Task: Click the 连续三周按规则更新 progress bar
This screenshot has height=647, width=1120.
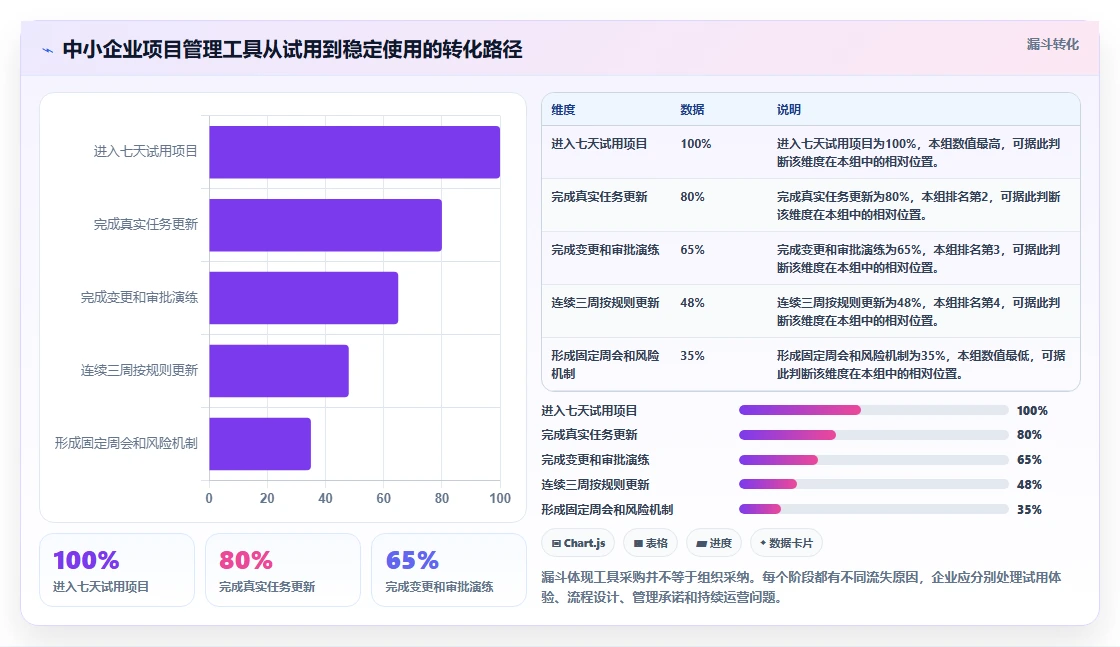Action: tap(873, 485)
